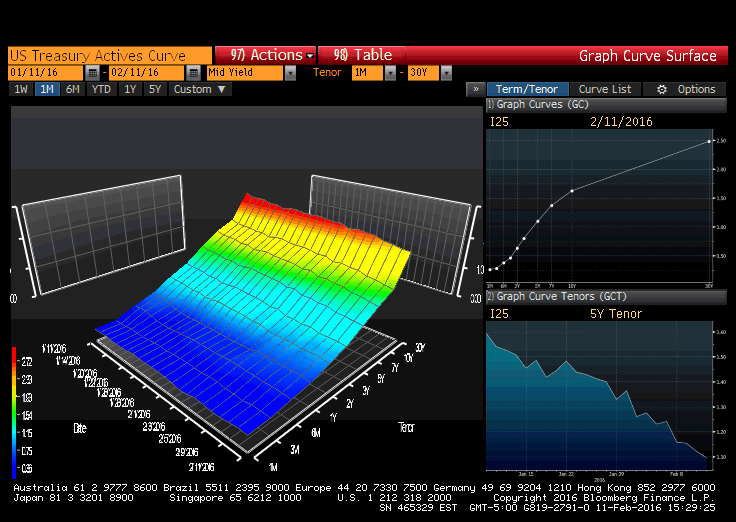Image resolution: width=736 pixels, height=522 pixels.
Task: Click the Tenor axis label on 3D chart
Action: 406,427
